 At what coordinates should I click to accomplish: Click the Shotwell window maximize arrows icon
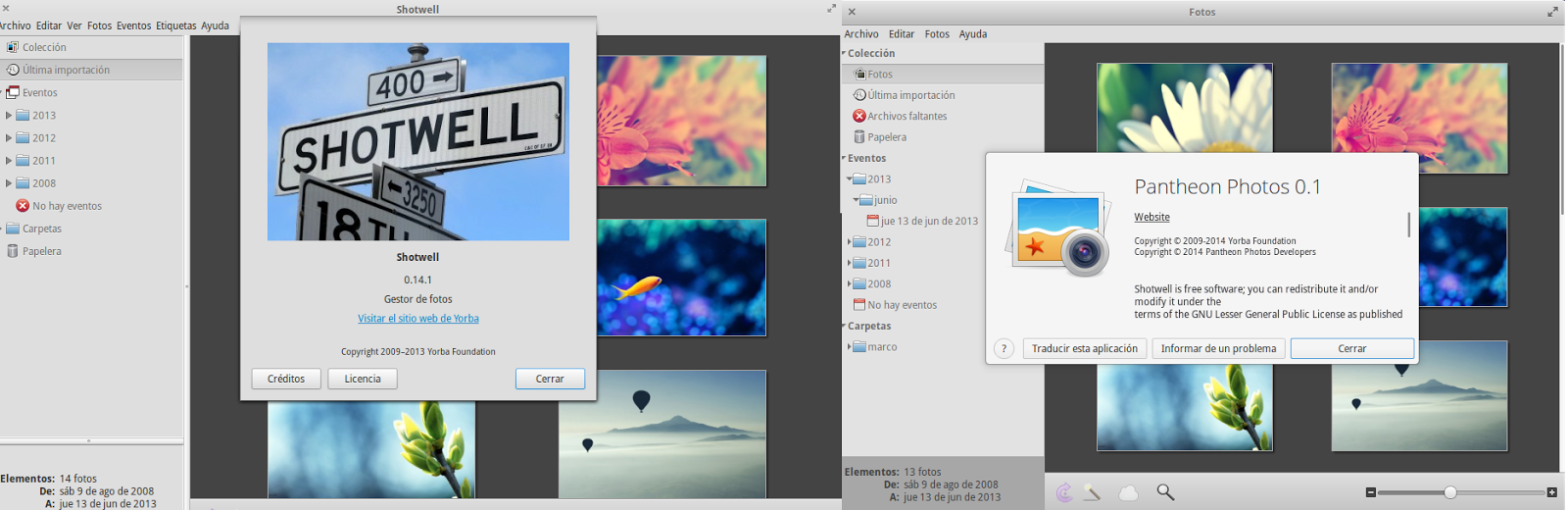pos(832,9)
